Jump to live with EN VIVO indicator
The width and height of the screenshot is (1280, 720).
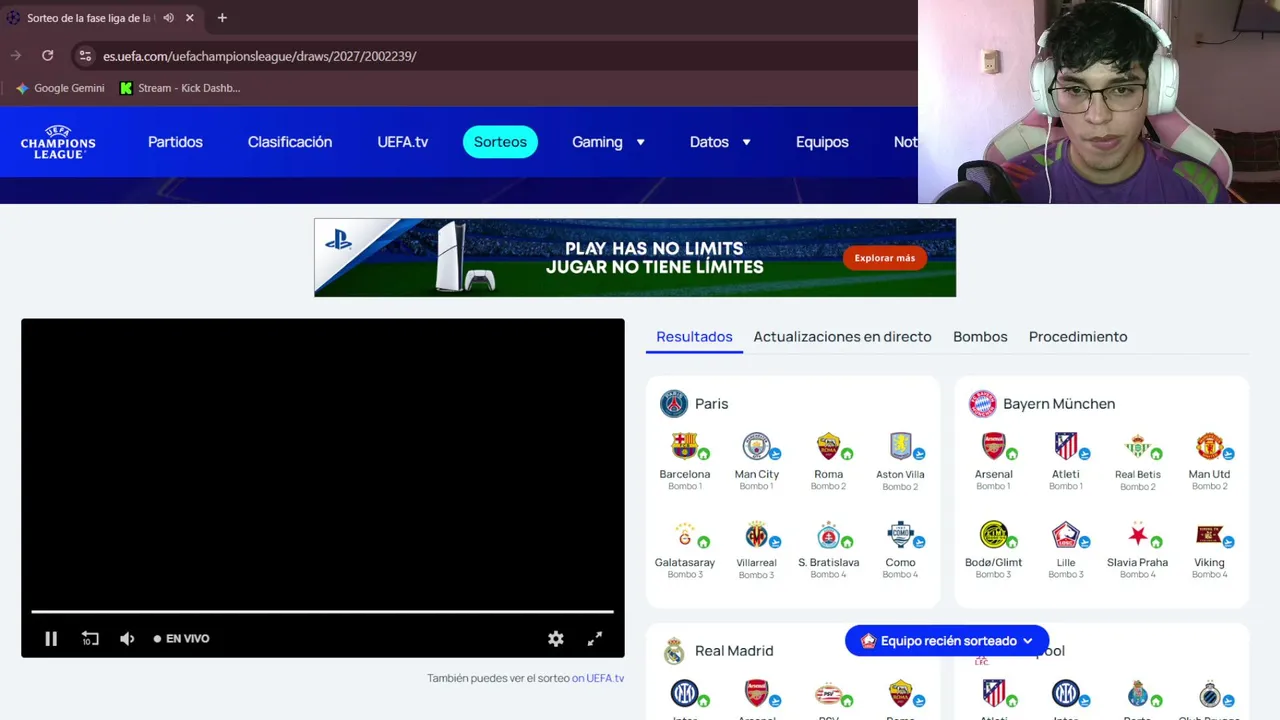tap(181, 639)
